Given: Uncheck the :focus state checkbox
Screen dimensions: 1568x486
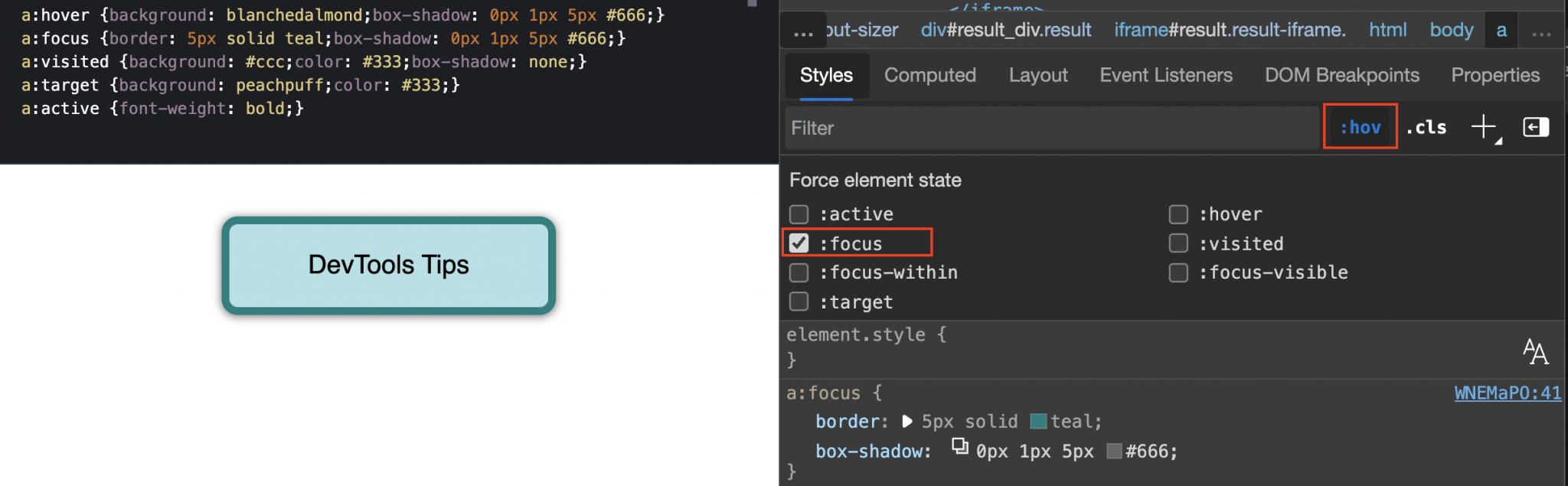Looking at the screenshot, I should 800,243.
